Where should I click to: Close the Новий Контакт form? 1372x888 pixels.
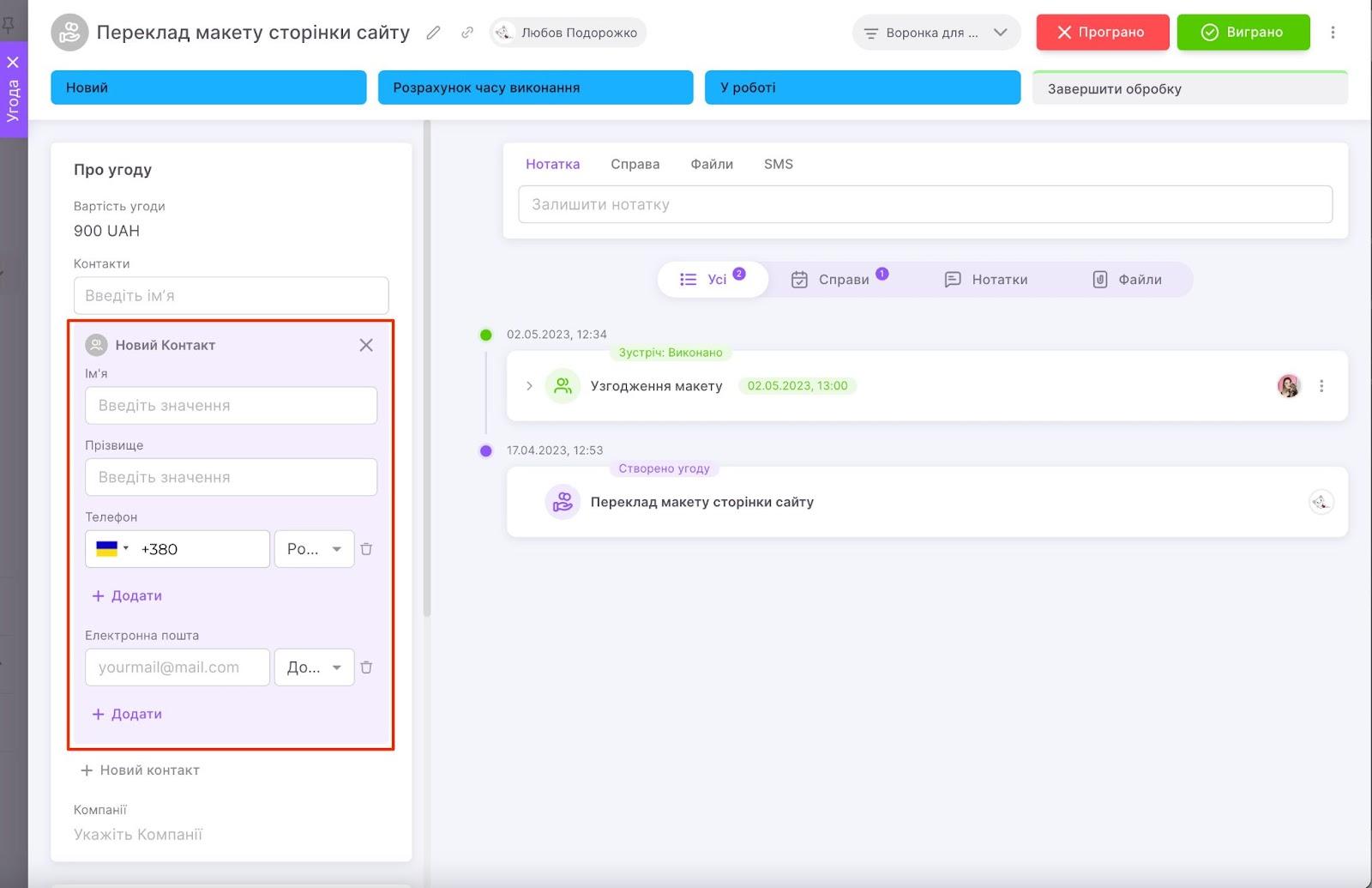[366, 345]
